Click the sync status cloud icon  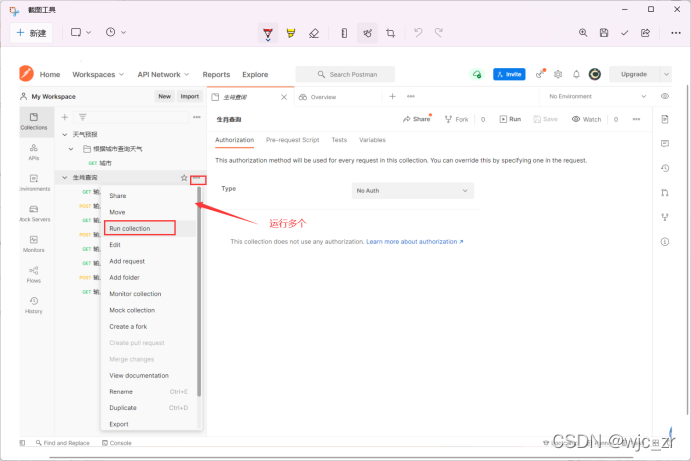click(x=477, y=74)
